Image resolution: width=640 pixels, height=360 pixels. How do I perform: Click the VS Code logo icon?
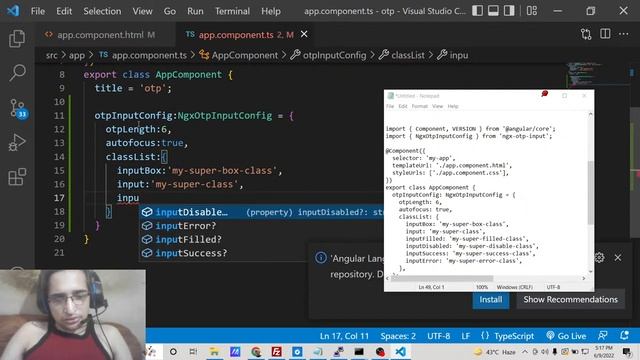tap(13, 11)
